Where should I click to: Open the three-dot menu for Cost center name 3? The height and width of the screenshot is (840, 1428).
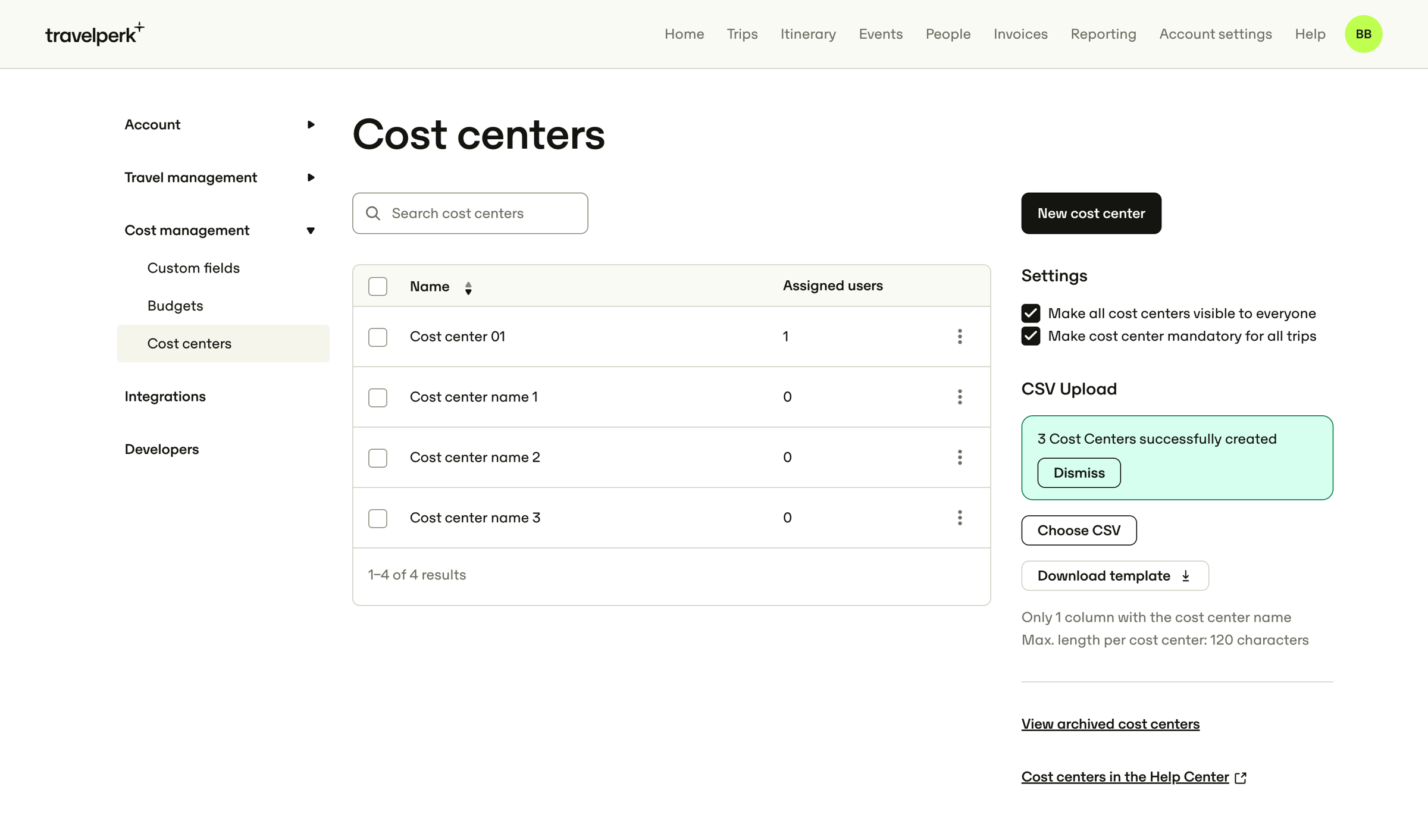(960, 518)
